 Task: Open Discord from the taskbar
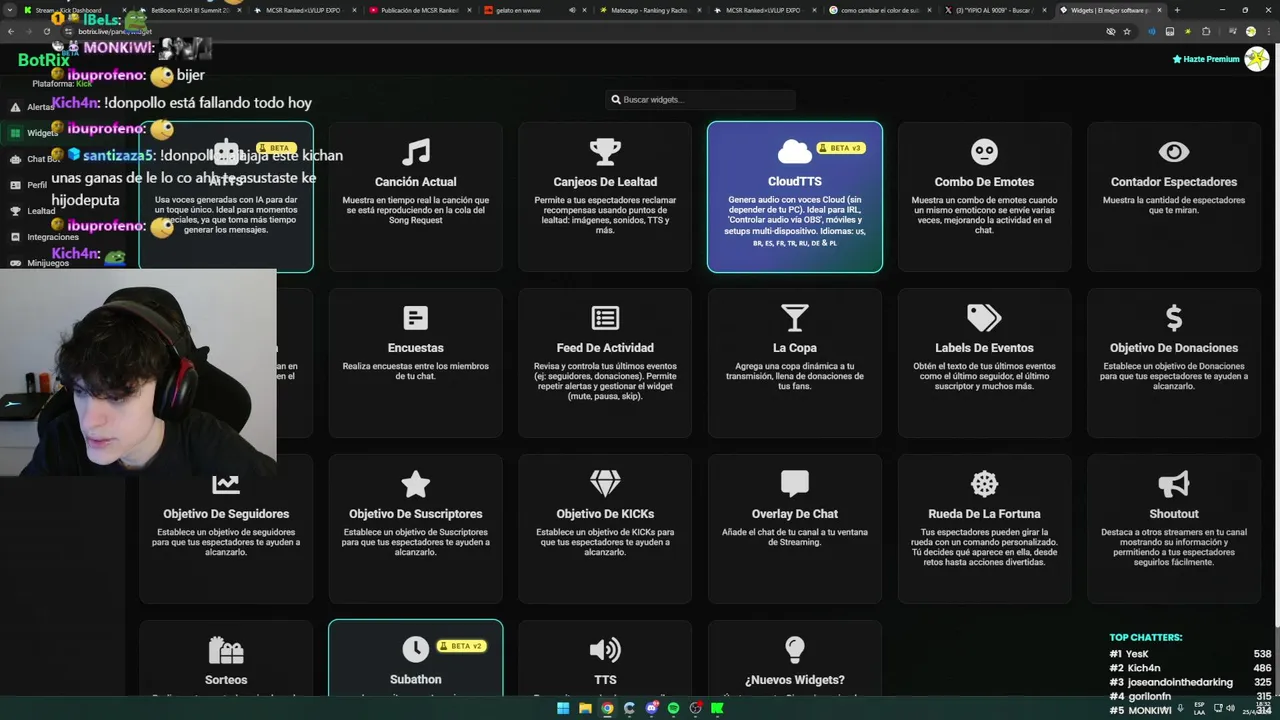(x=651, y=708)
